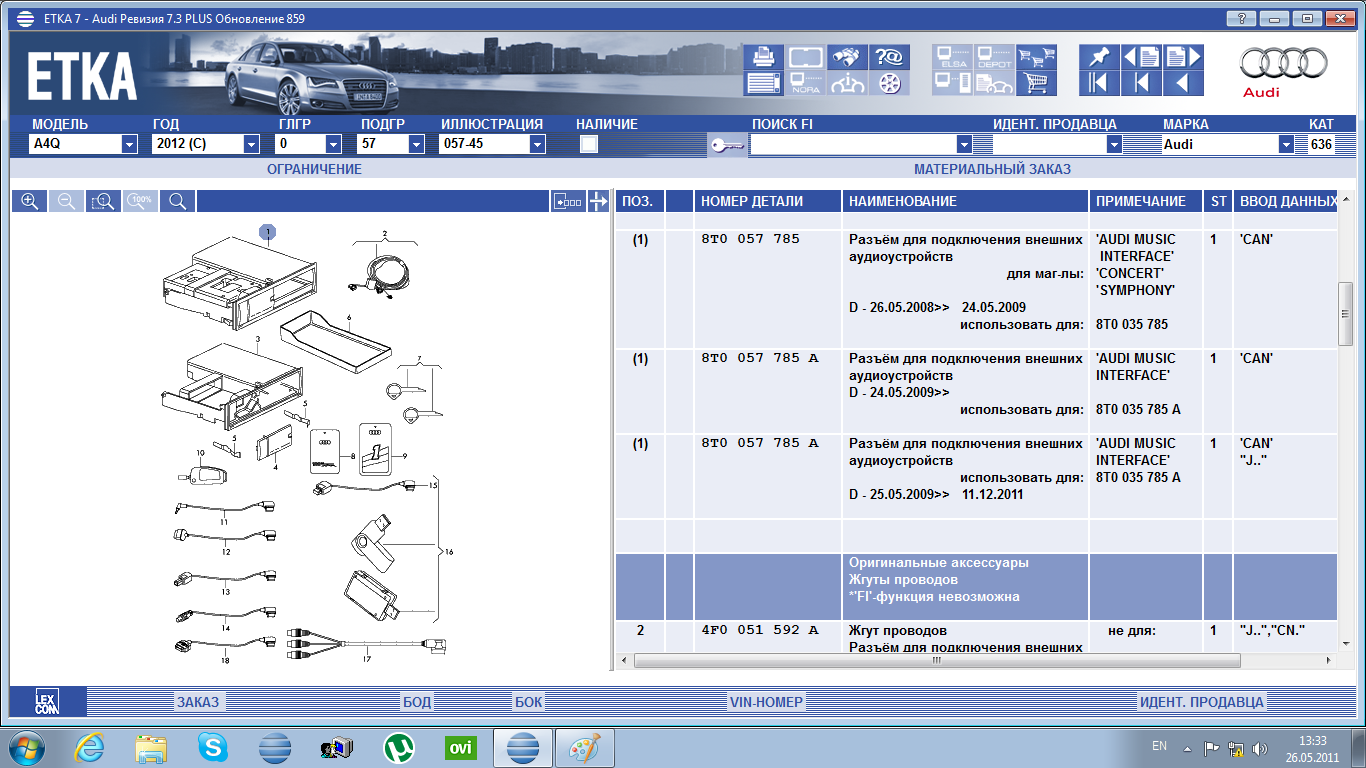Click the КАТ field showing 636

(1321, 144)
